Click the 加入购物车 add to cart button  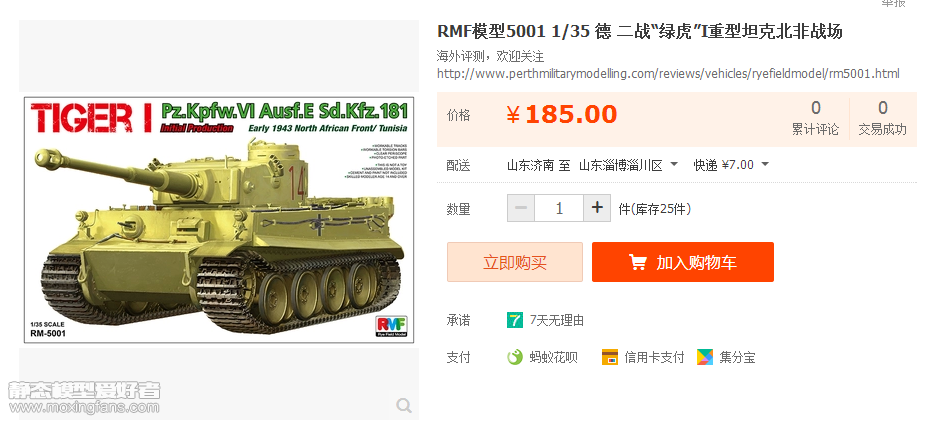coord(683,262)
